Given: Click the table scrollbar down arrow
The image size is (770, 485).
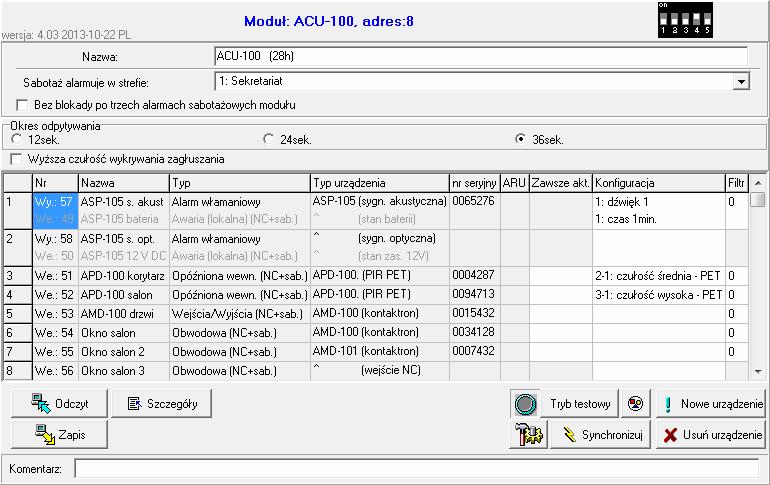Looking at the screenshot, I should point(758,372).
